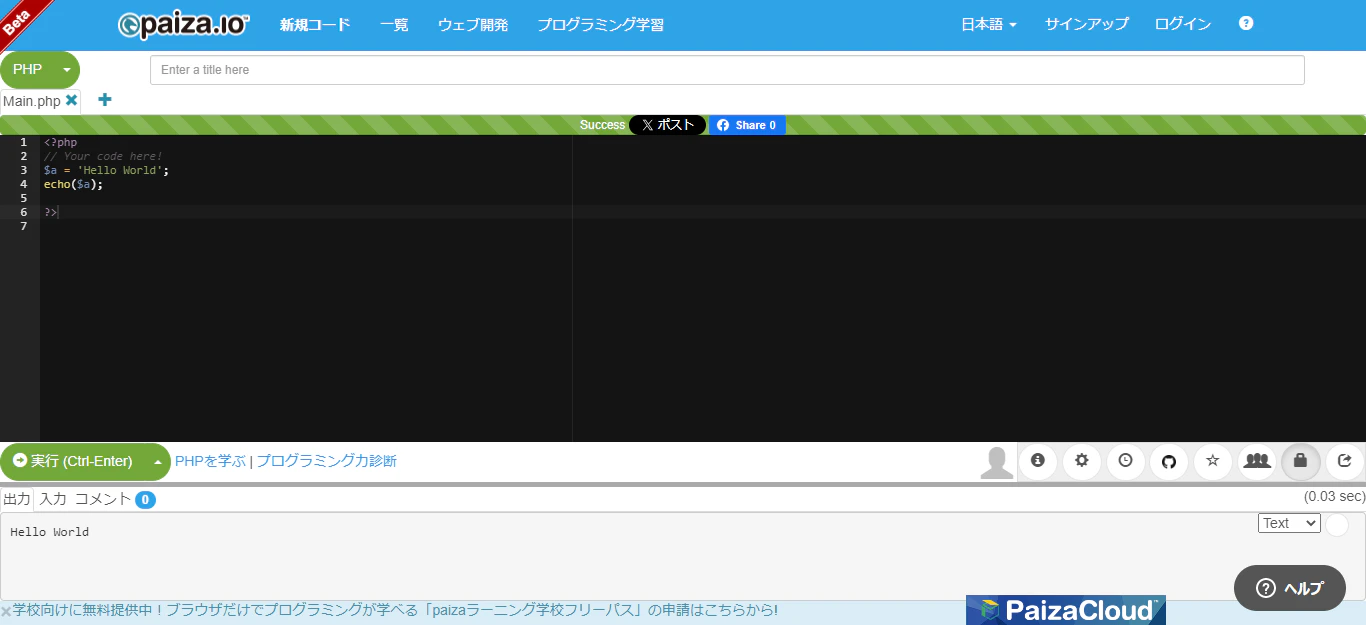Go to ウェブ開発 menu item
Screen dimensions: 1366x625
point(473,25)
